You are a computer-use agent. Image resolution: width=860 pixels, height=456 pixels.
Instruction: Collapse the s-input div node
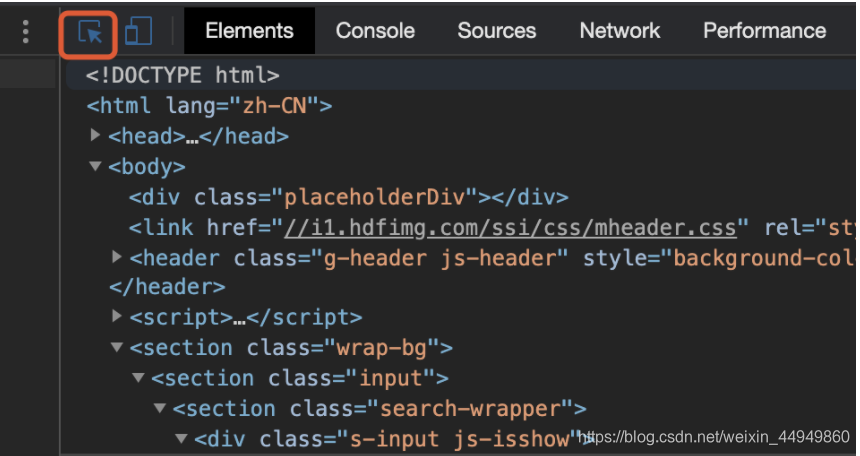click(x=181, y=438)
